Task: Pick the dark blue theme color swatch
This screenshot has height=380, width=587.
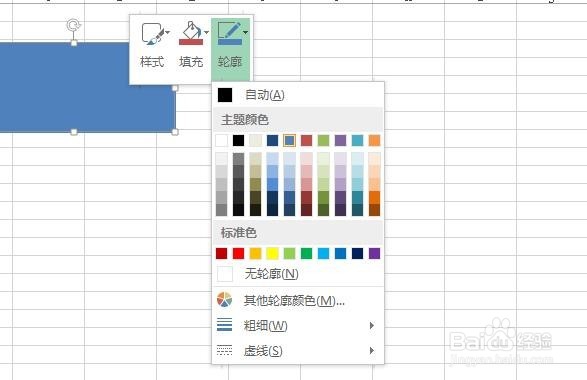Action: tap(273, 140)
